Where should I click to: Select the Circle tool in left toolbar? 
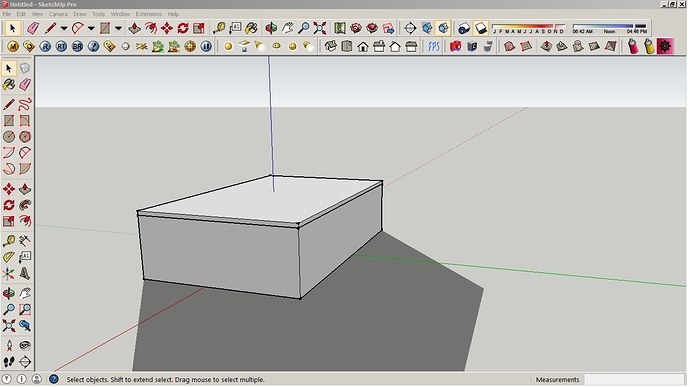click(x=9, y=136)
